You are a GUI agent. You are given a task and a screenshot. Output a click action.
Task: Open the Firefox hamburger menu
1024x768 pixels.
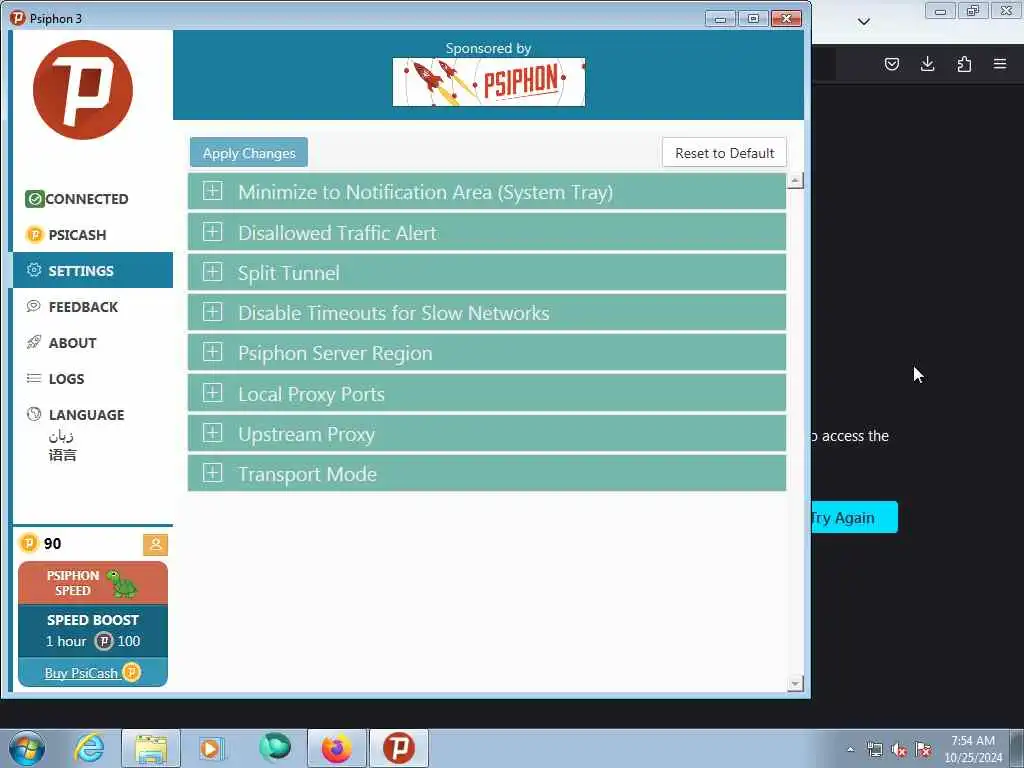point(1000,64)
